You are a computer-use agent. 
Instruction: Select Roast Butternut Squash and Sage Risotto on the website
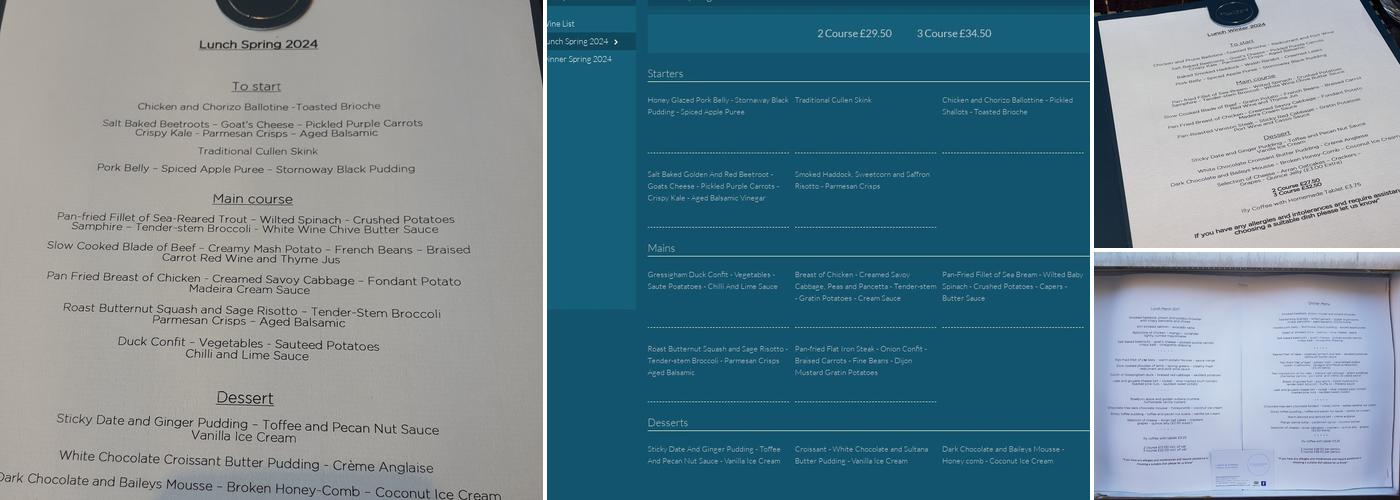coord(716,360)
